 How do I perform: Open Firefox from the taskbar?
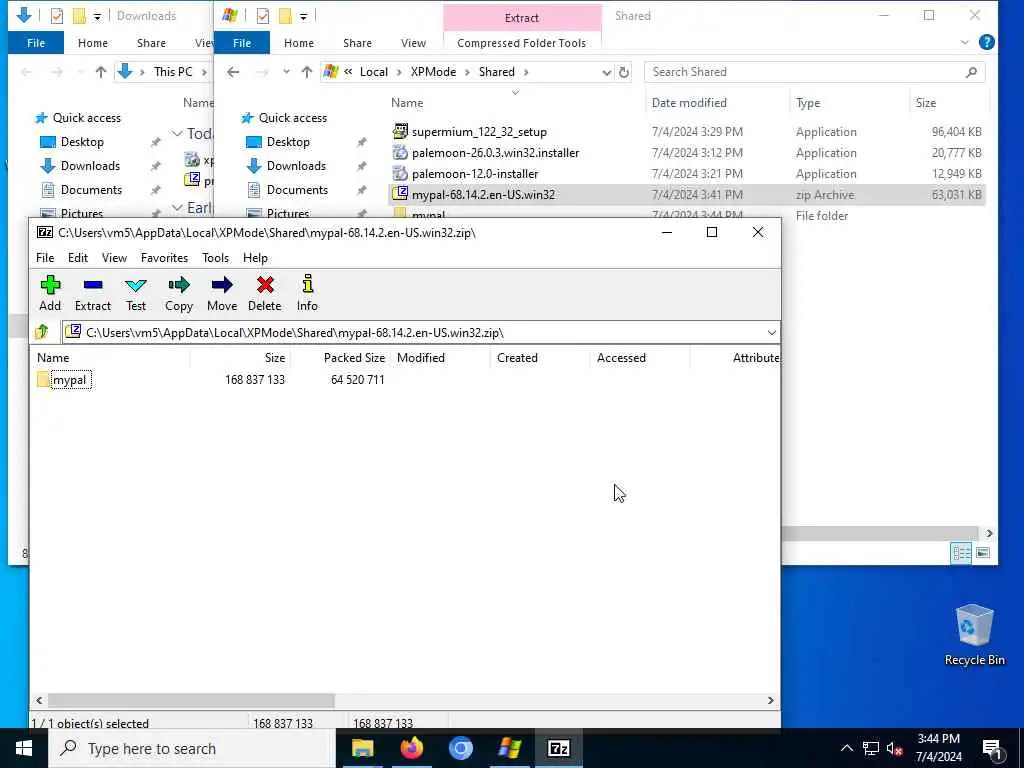(411, 748)
